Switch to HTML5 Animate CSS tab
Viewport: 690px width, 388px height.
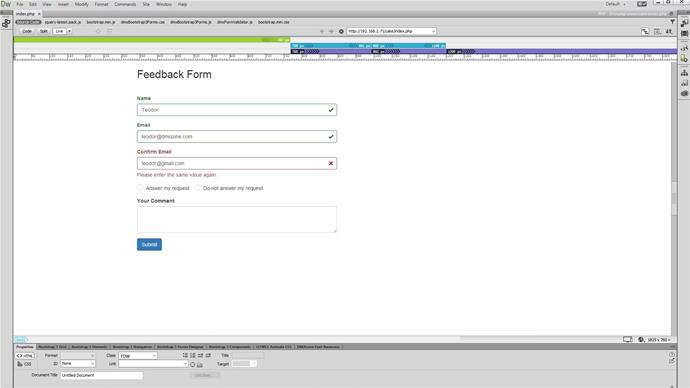pos(273,347)
